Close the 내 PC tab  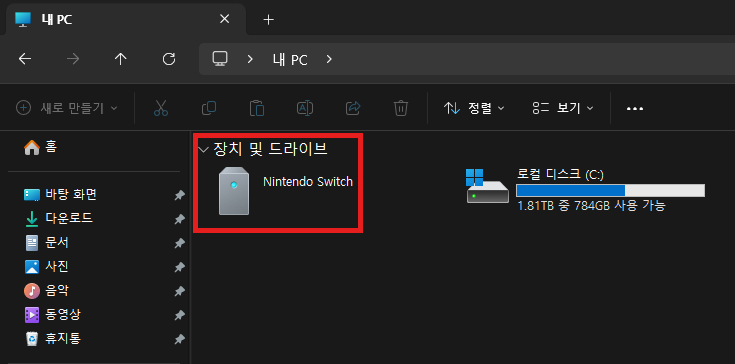[225, 19]
